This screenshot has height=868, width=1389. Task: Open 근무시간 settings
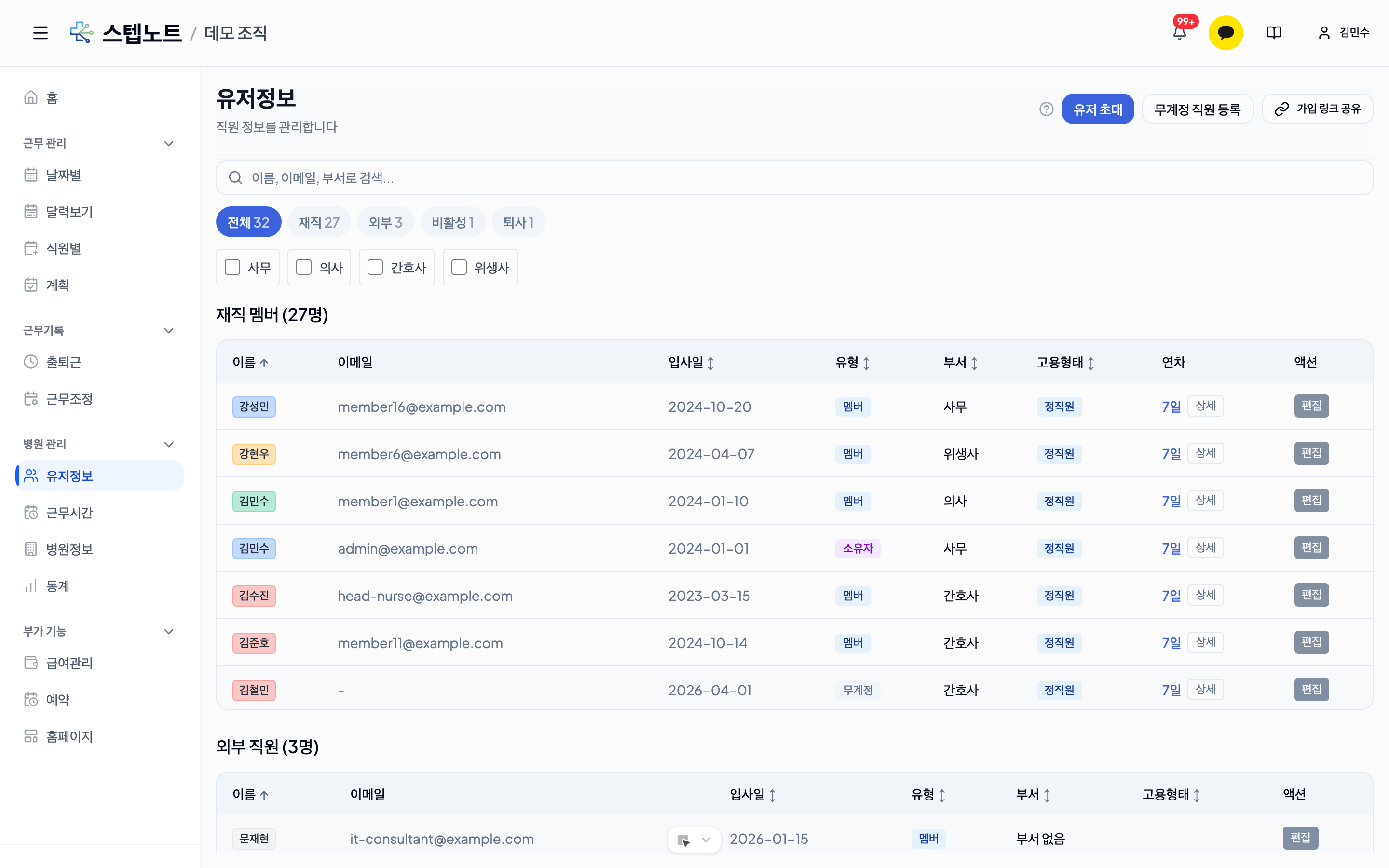pyautogui.click(x=99, y=512)
